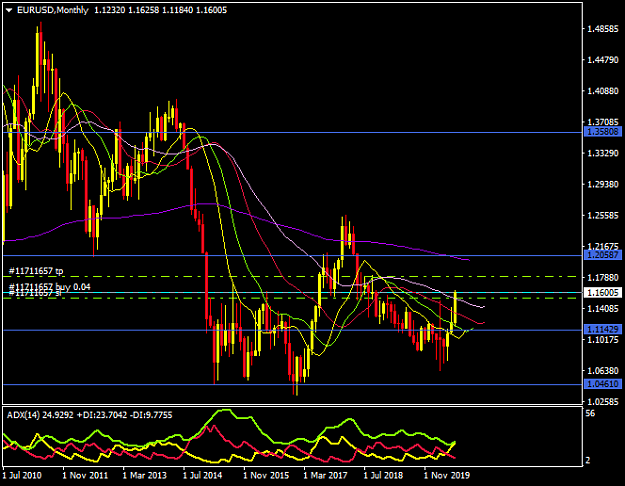Image resolution: width=625 pixels, height=486 pixels.
Task: Click the 1 Nov 2015 date label
Action: click(x=266, y=475)
